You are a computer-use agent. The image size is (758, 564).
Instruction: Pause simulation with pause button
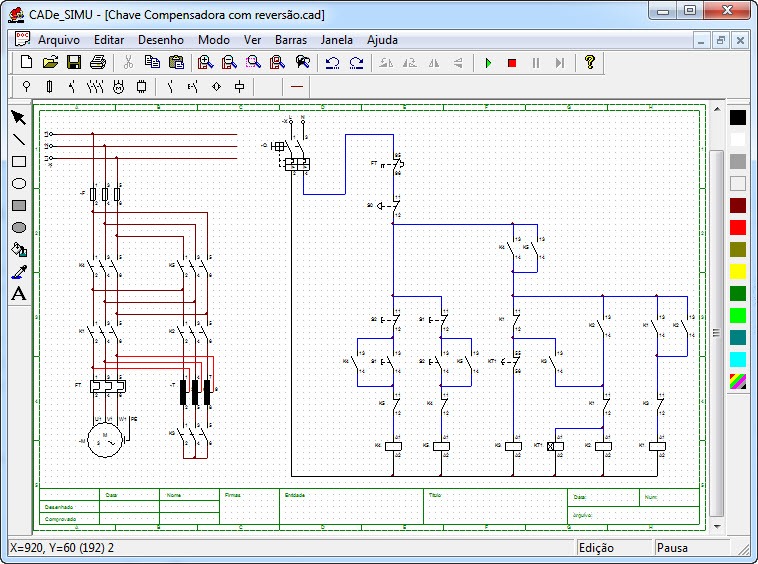coord(536,63)
